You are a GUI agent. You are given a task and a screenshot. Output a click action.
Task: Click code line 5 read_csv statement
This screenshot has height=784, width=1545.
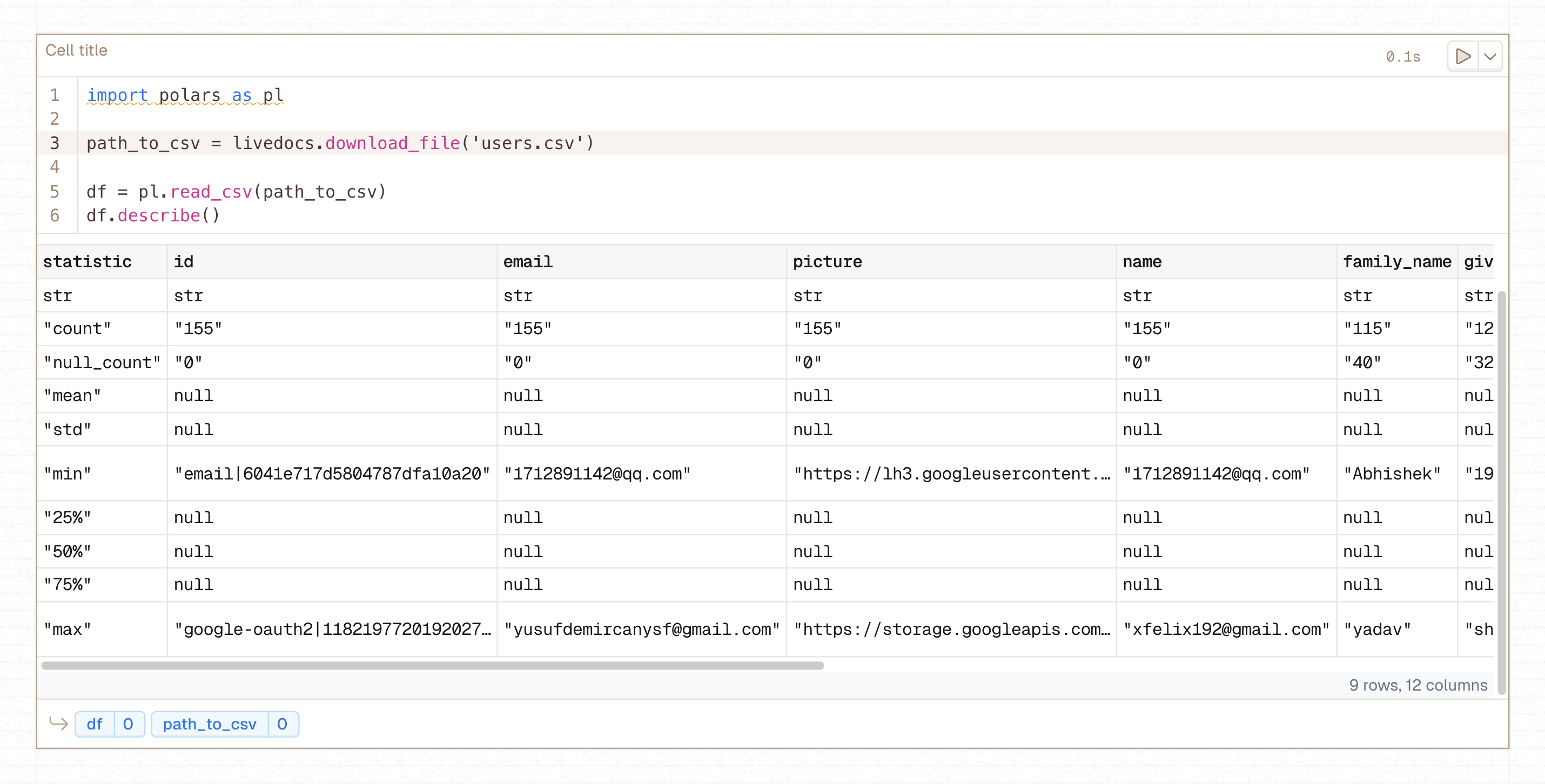pyautogui.click(x=237, y=192)
